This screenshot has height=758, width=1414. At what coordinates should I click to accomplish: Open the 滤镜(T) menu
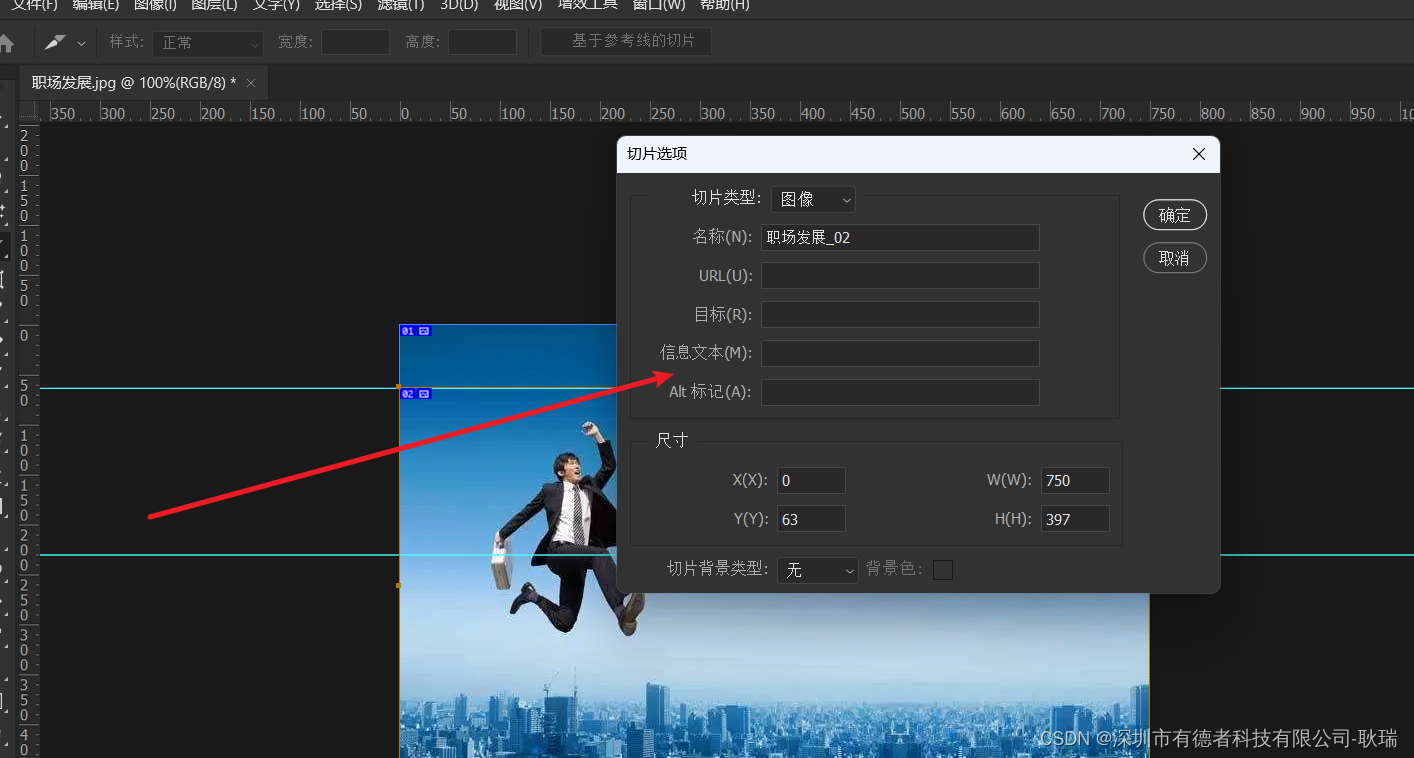(401, 5)
